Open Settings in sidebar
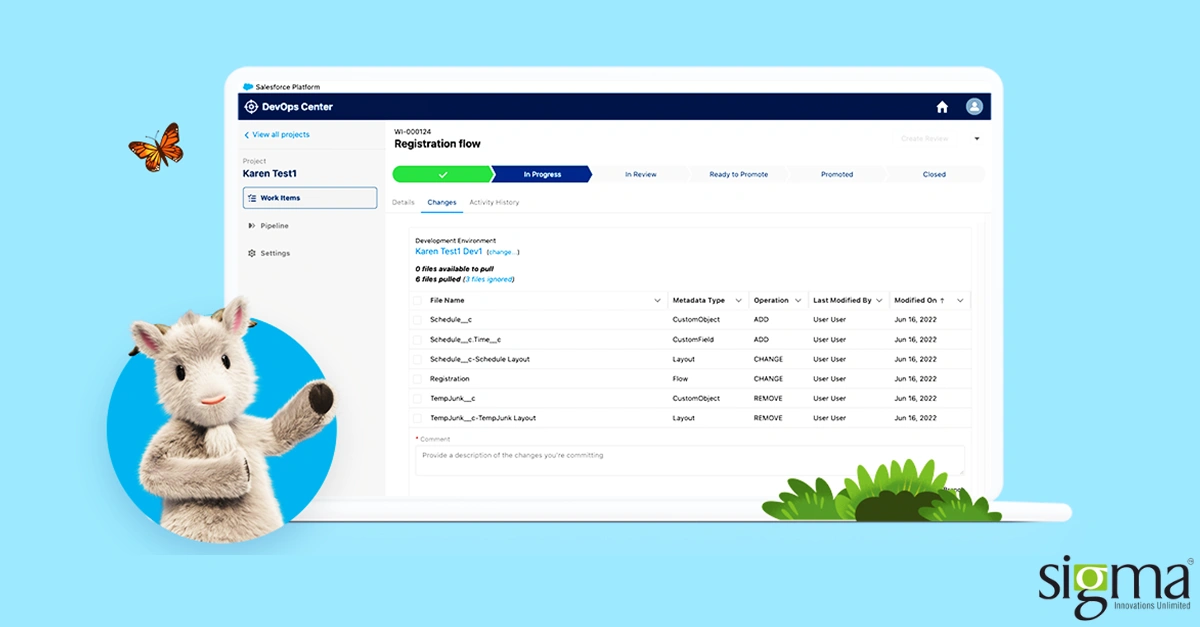This screenshot has width=1200, height=627. pos(275,253)
